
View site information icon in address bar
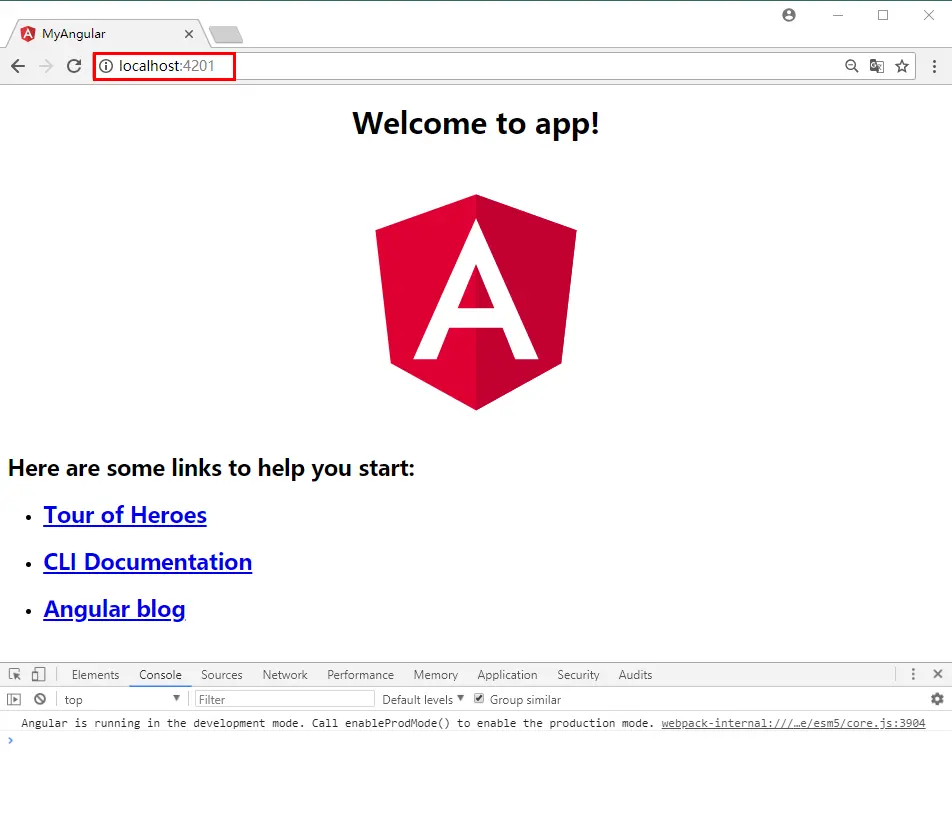coord(106,66)
